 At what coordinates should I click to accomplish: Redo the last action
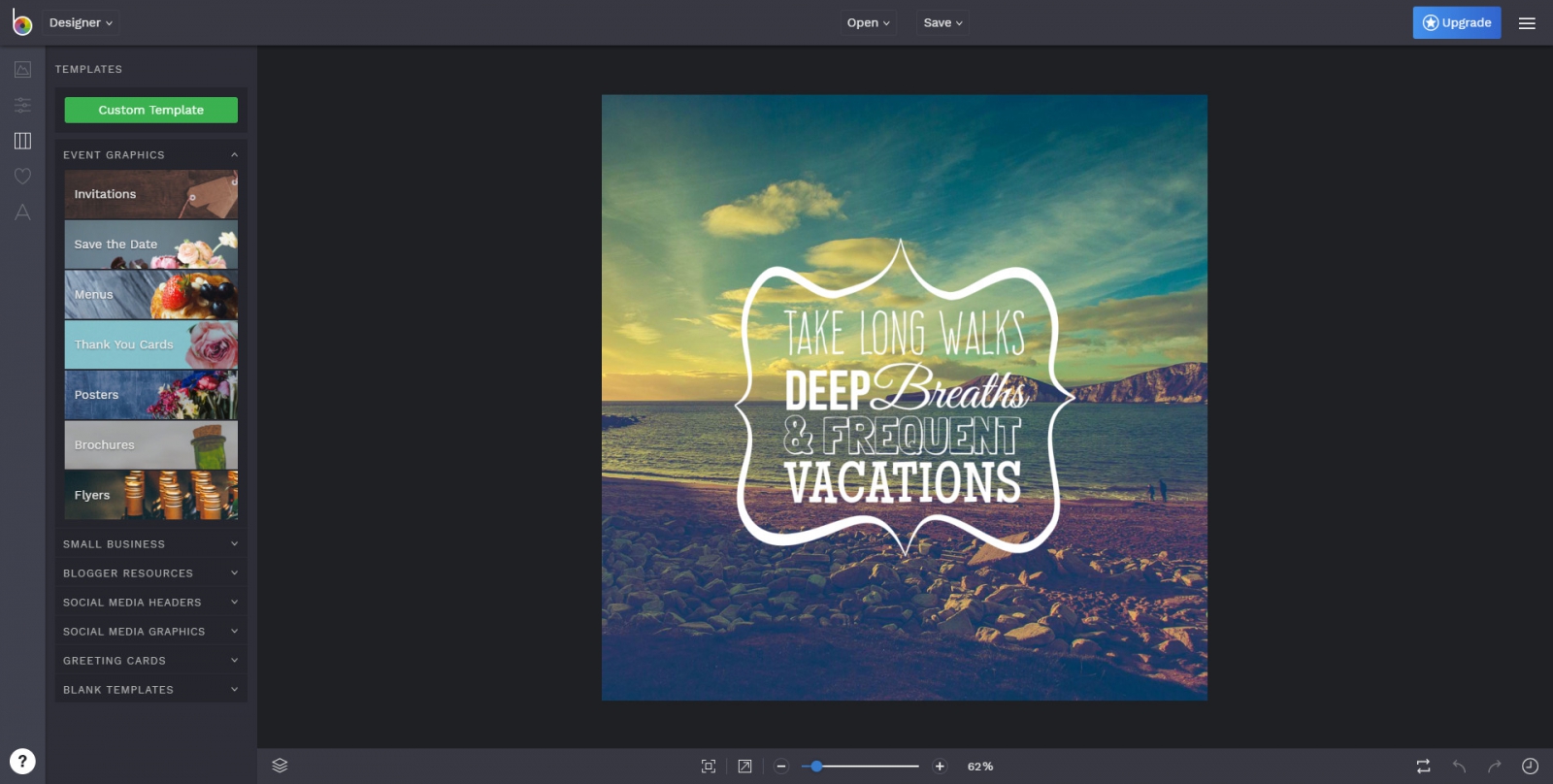(x=1495, y=767)
